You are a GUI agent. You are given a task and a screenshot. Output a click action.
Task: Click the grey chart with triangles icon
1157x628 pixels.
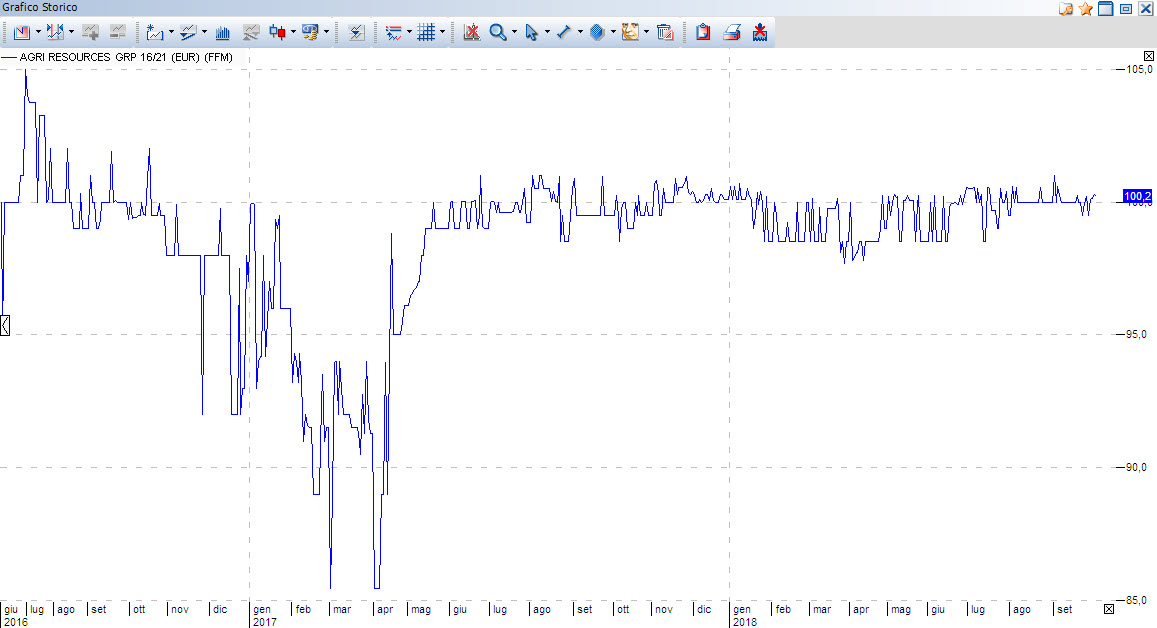pyautogui.click(x=251, y=32)
